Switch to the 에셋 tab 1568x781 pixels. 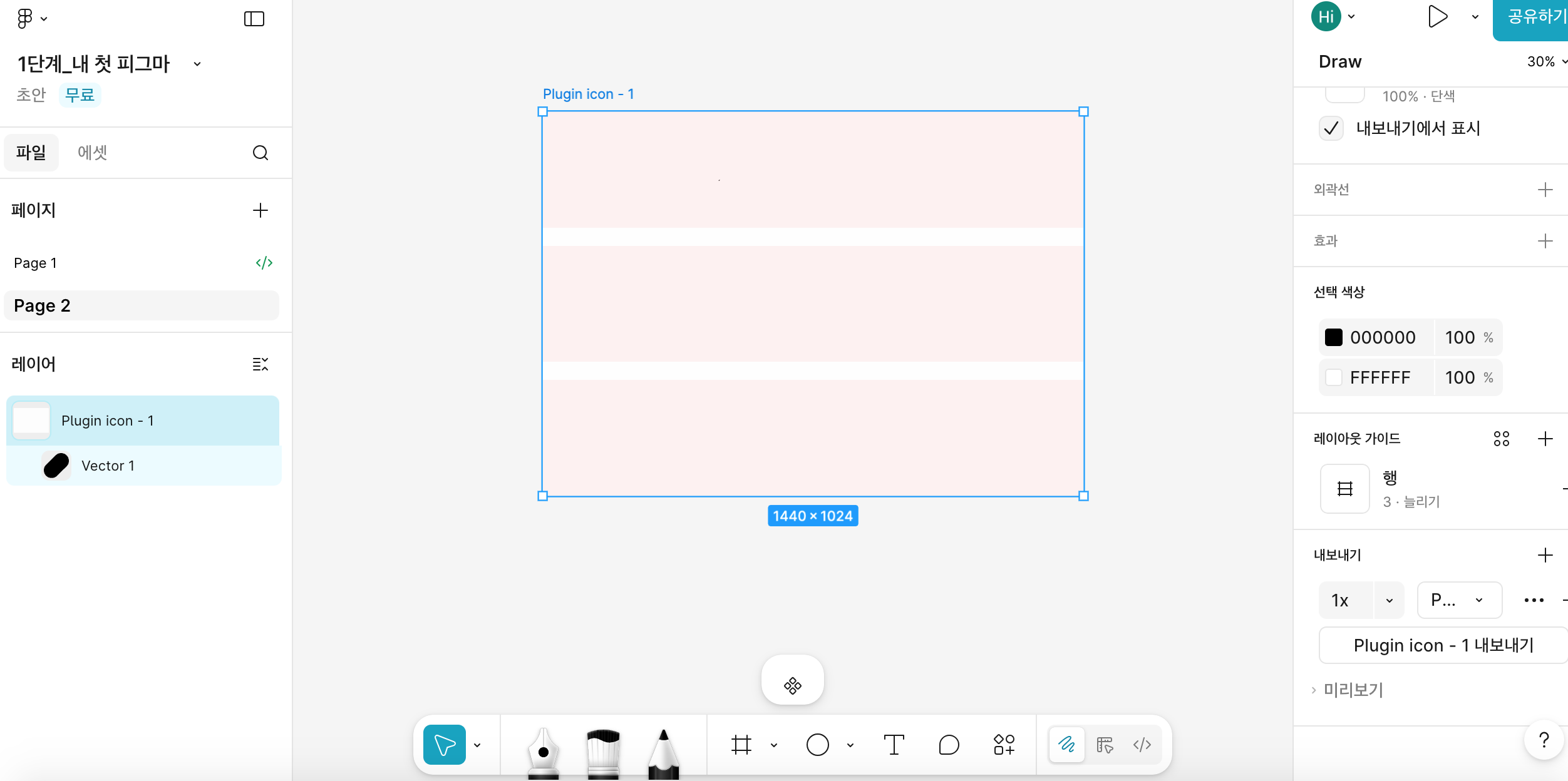[93, 153]
